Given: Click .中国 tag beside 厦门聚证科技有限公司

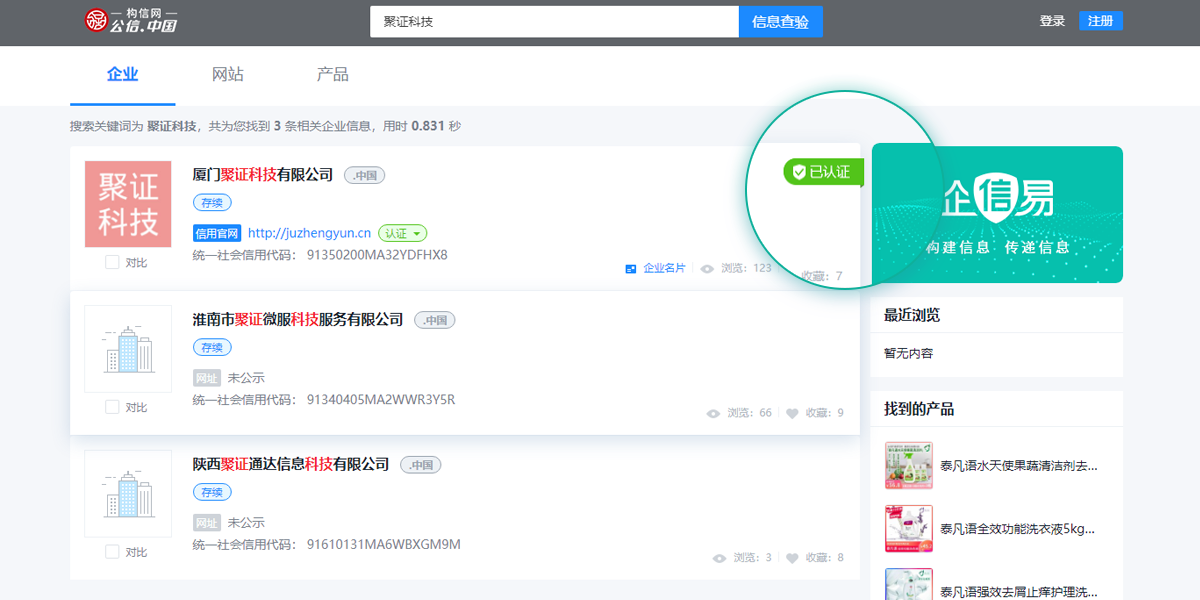Looking at the screenshot, I should tap(365, 175).
